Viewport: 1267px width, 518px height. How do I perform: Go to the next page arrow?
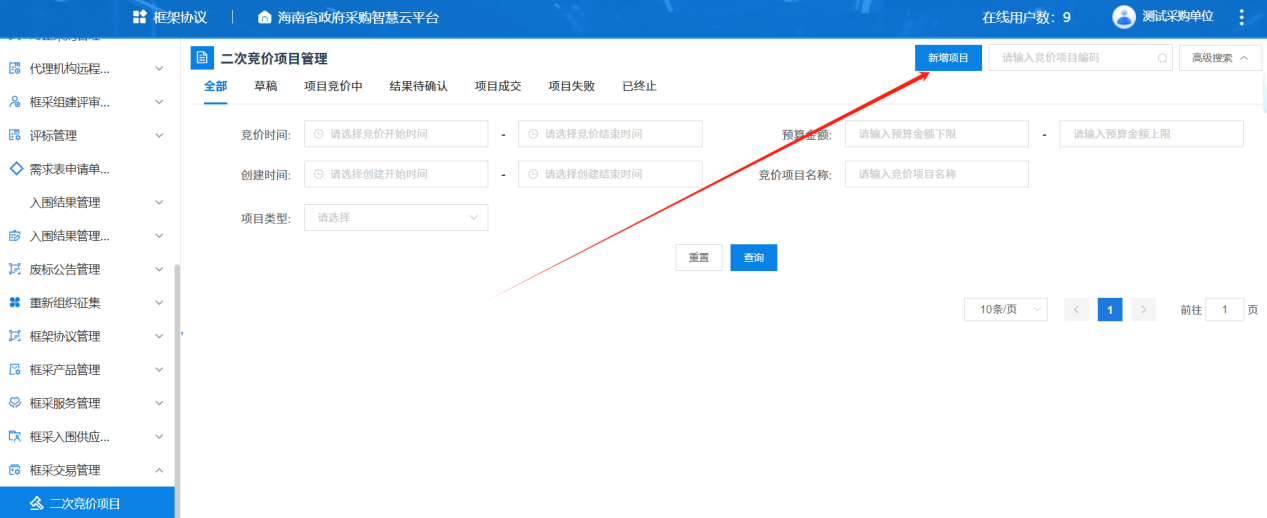point(1143,310)
